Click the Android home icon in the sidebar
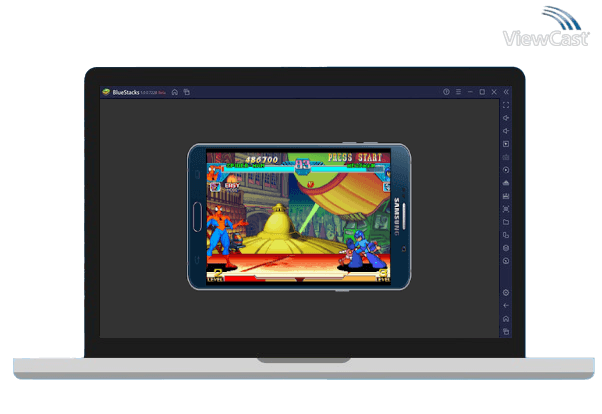The image size is (602, 414). click(x=506, y=319)
